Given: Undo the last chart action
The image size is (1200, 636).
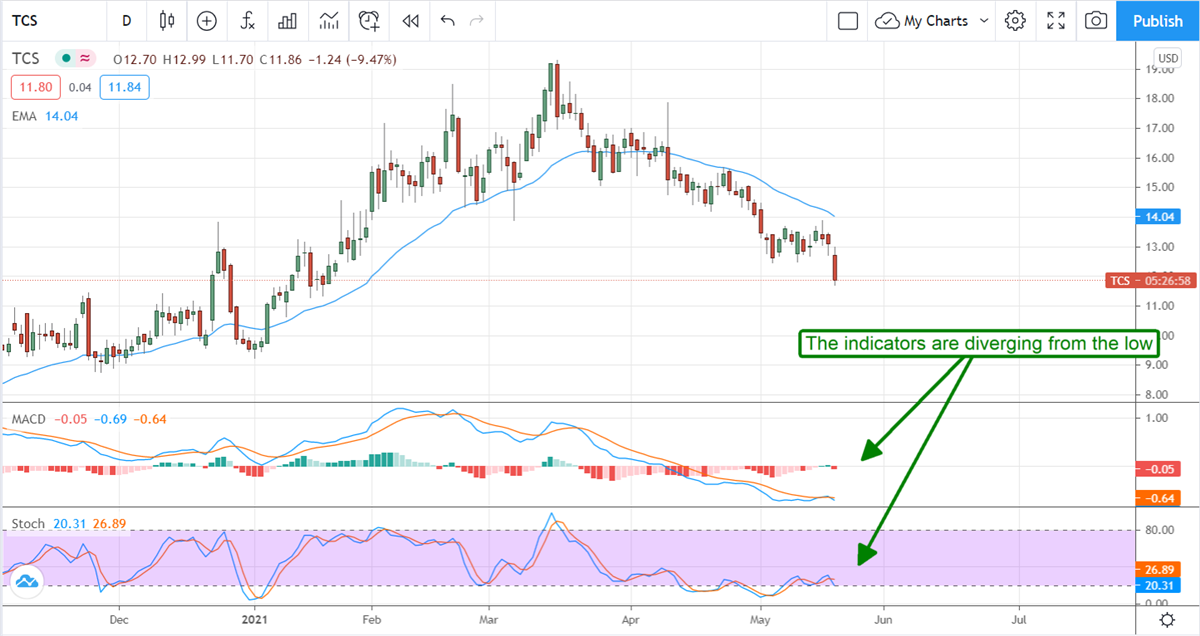Looking at the screenshot, I should (447, 20).
